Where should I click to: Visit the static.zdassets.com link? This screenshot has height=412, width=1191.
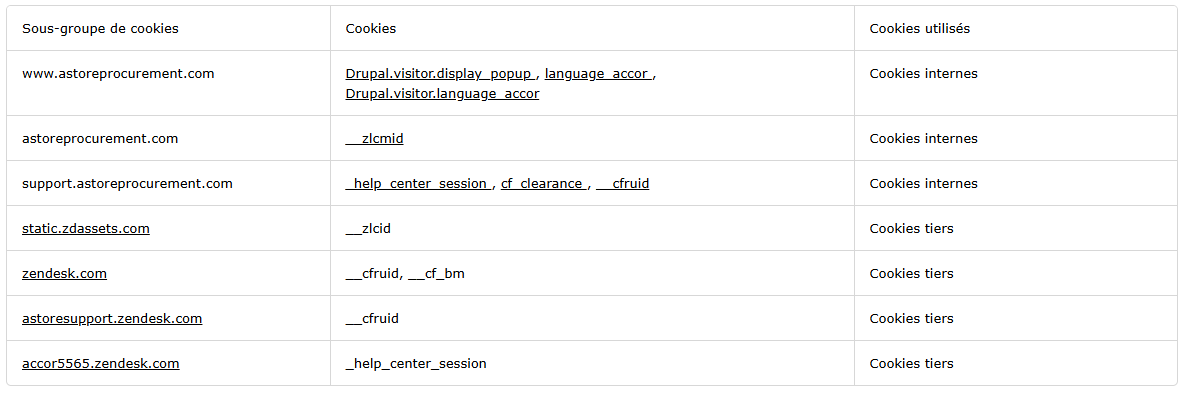(86, 229)
